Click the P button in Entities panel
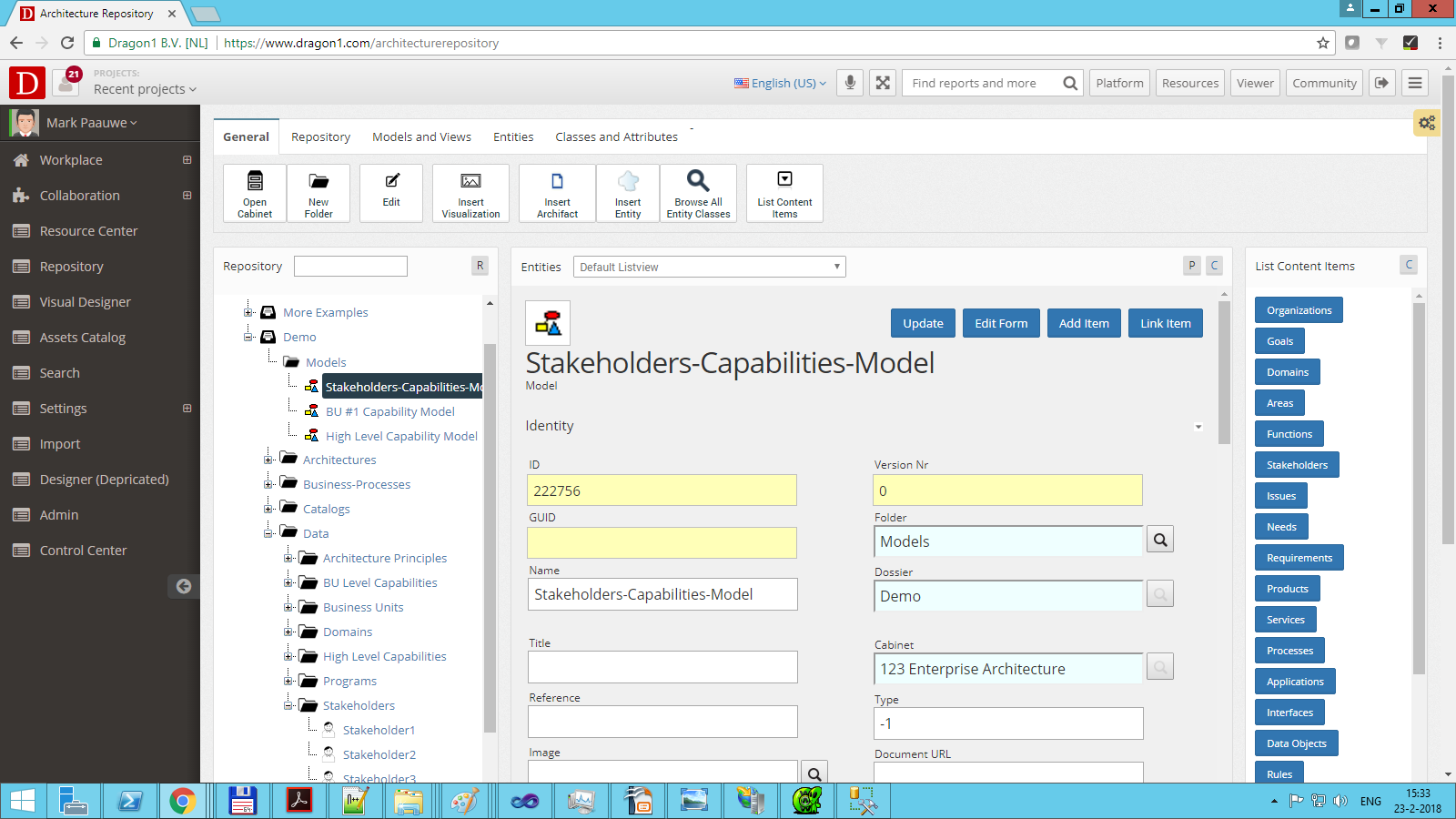The width and height of the screenshot is (1456, 819). (x=1192, y=266)
